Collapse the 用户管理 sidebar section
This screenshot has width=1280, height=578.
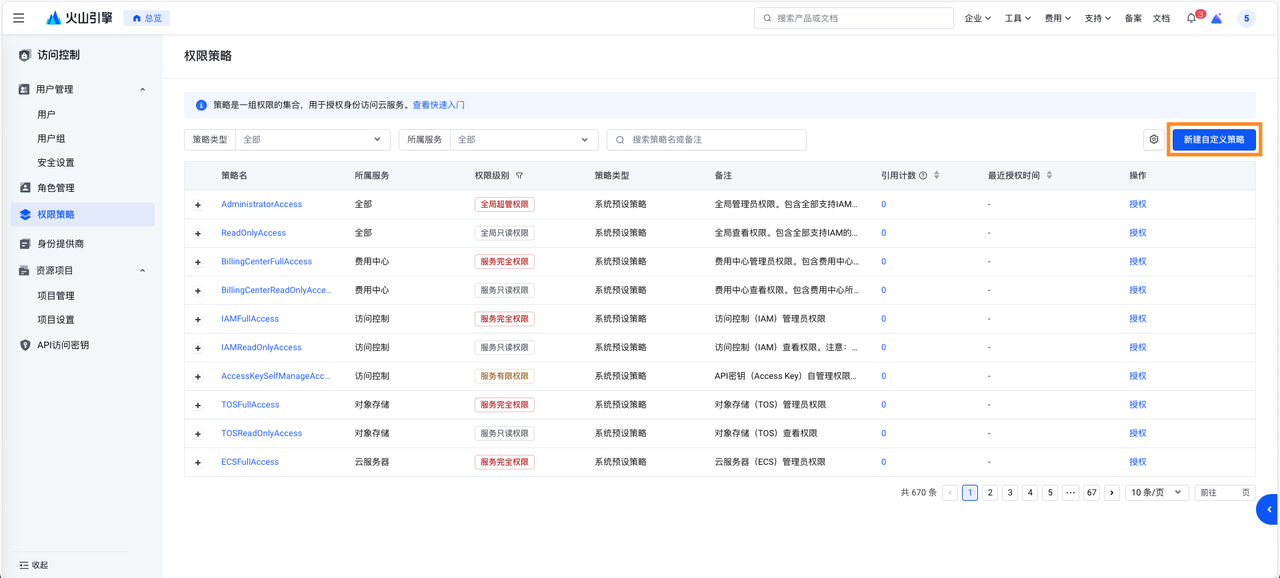tap(142, 90)
